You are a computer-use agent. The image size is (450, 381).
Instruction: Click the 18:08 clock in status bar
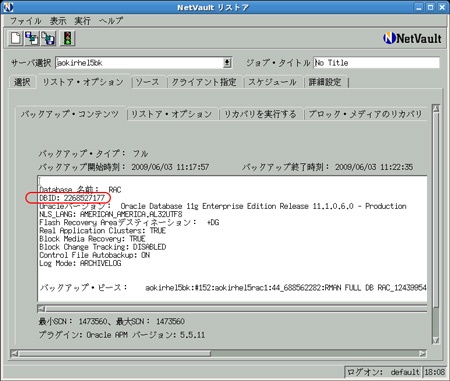point(435,372)
